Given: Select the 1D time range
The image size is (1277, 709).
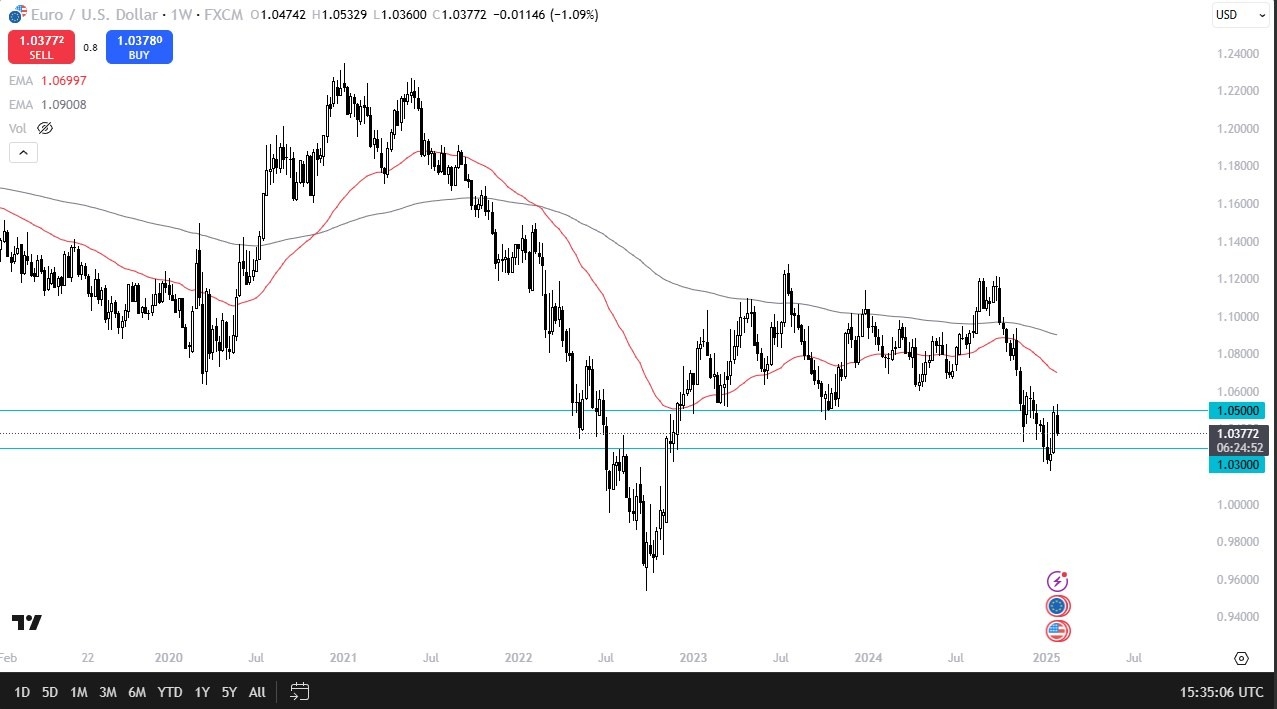Looking at the screenshot, I should point(22,691).
